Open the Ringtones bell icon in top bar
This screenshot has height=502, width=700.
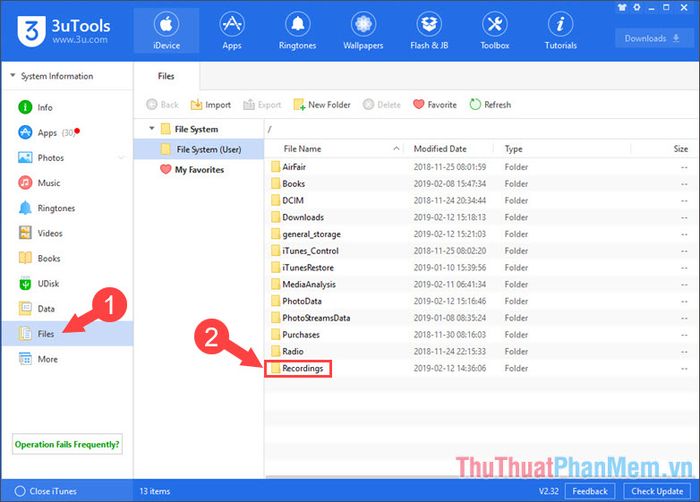pyautogui.click(x=297, y=31)
